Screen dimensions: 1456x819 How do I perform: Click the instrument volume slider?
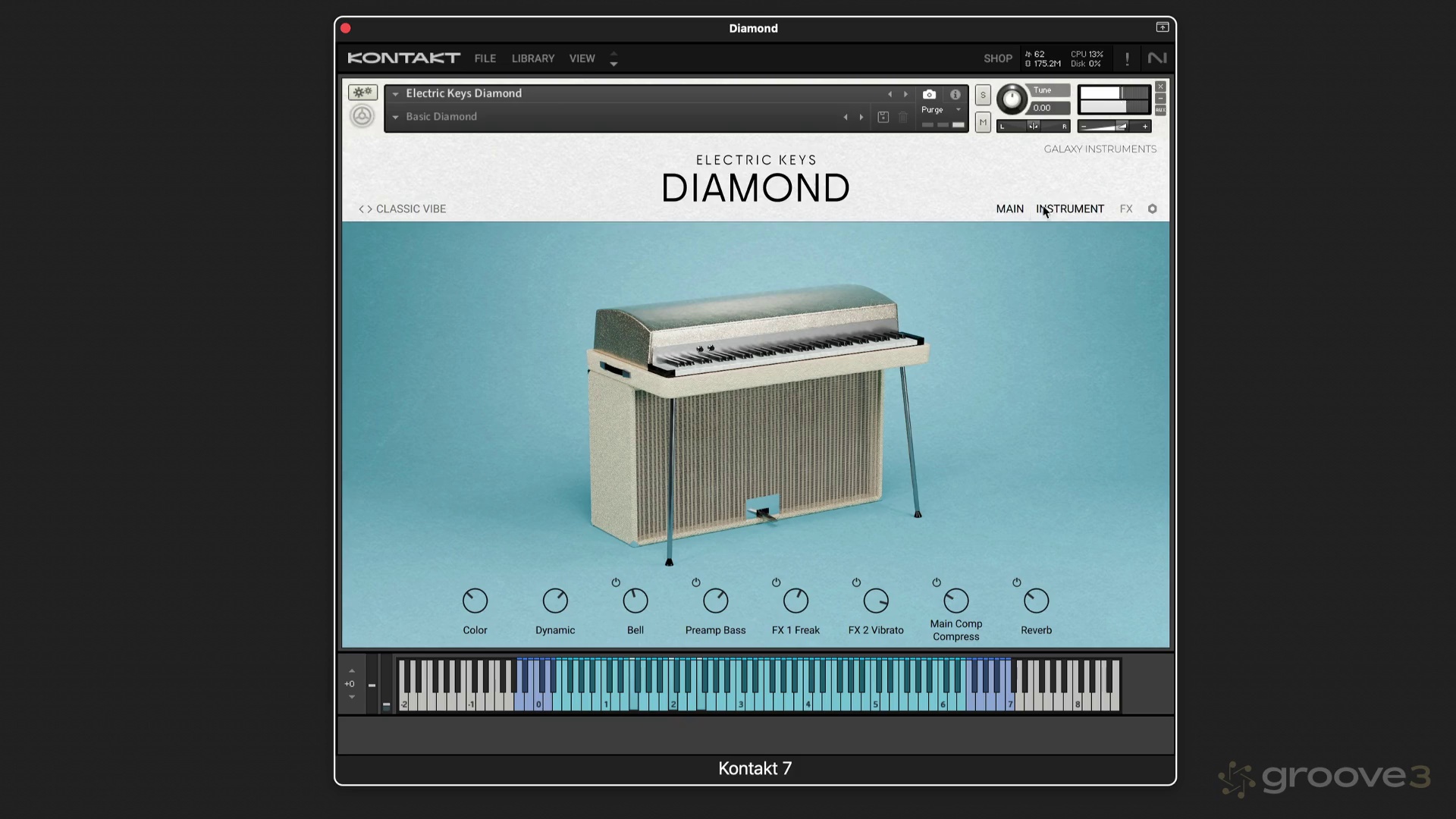pos(1114,127)
